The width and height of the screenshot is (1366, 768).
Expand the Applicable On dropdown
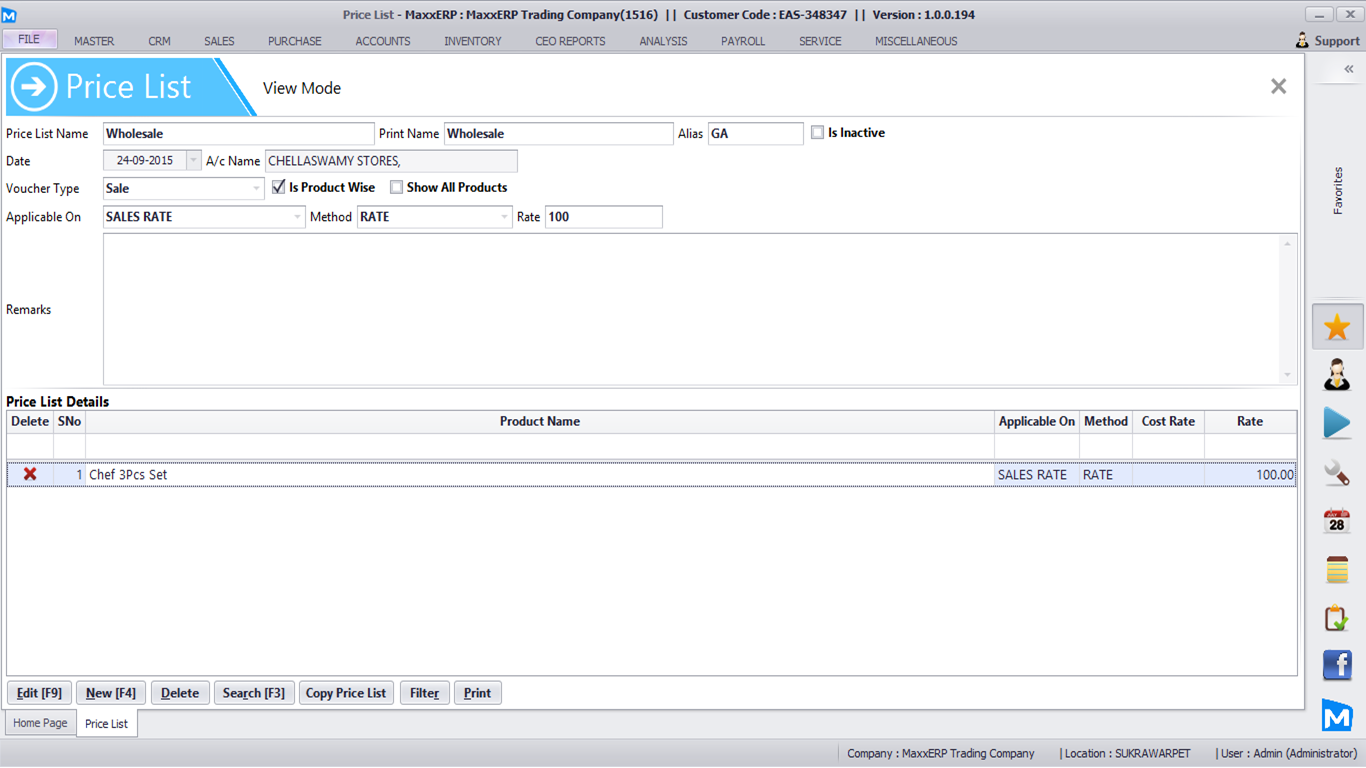[x=297, y=217]
